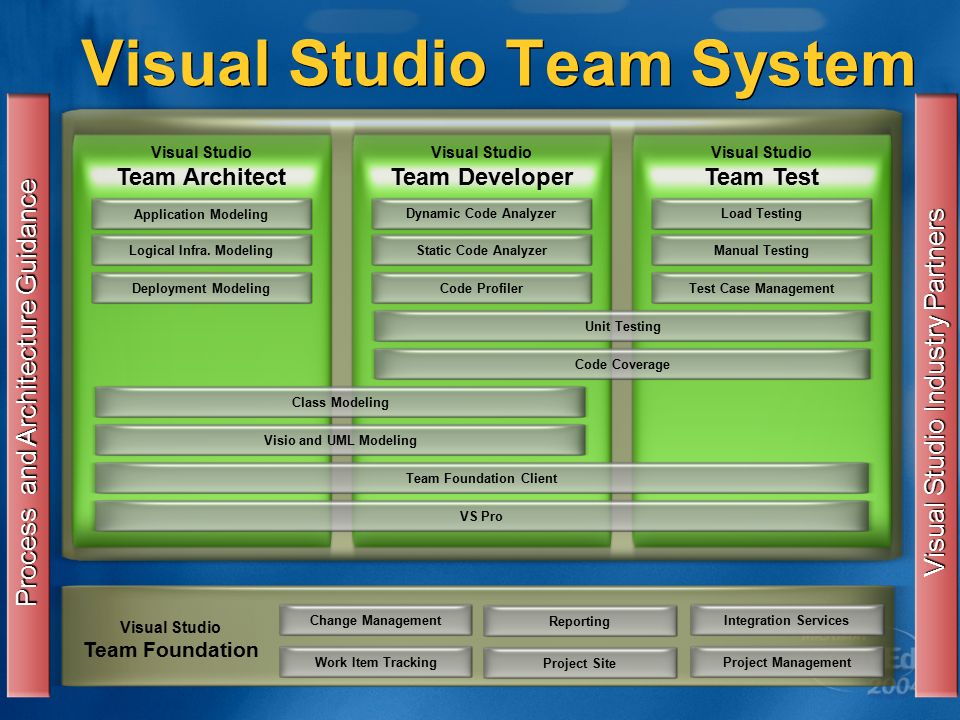
Task: Click the Load Testing box
Action: coord(761,214)
